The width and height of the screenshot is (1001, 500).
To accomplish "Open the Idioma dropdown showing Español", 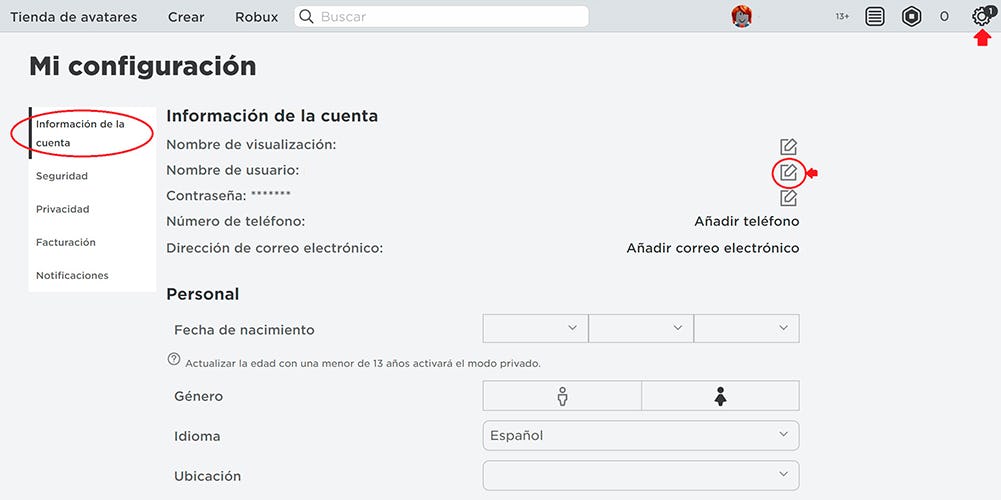I will coord(640,435).
